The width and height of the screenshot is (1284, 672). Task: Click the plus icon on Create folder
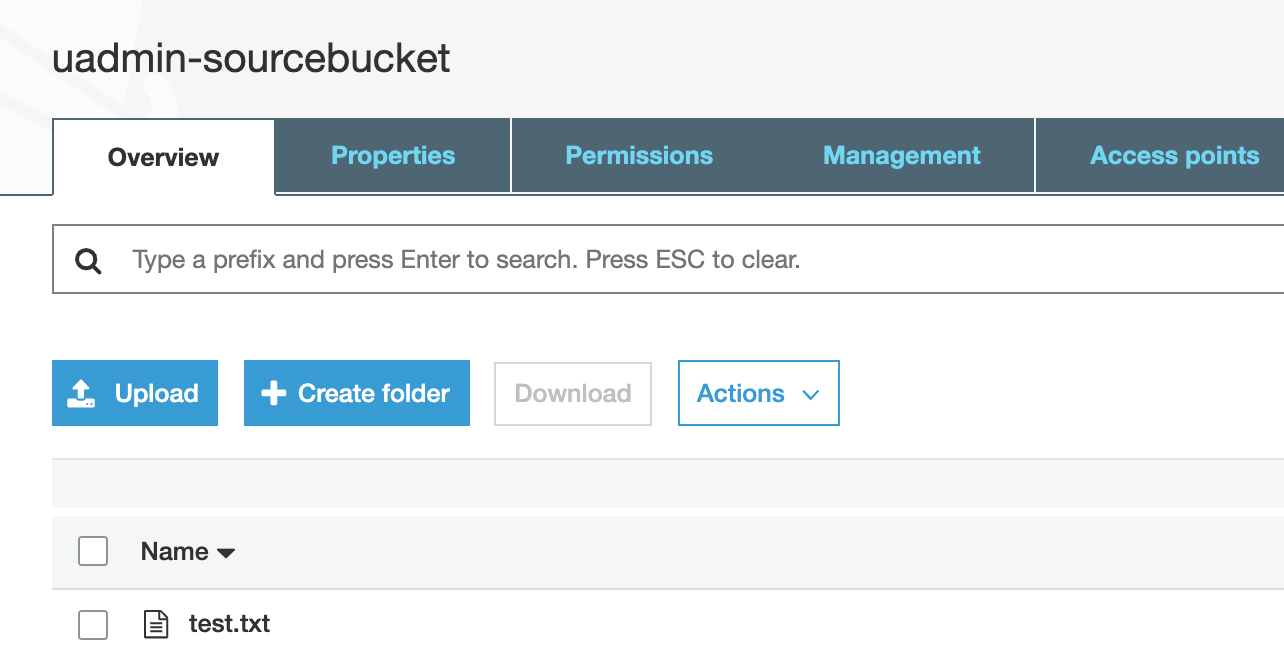coord(272,393)
